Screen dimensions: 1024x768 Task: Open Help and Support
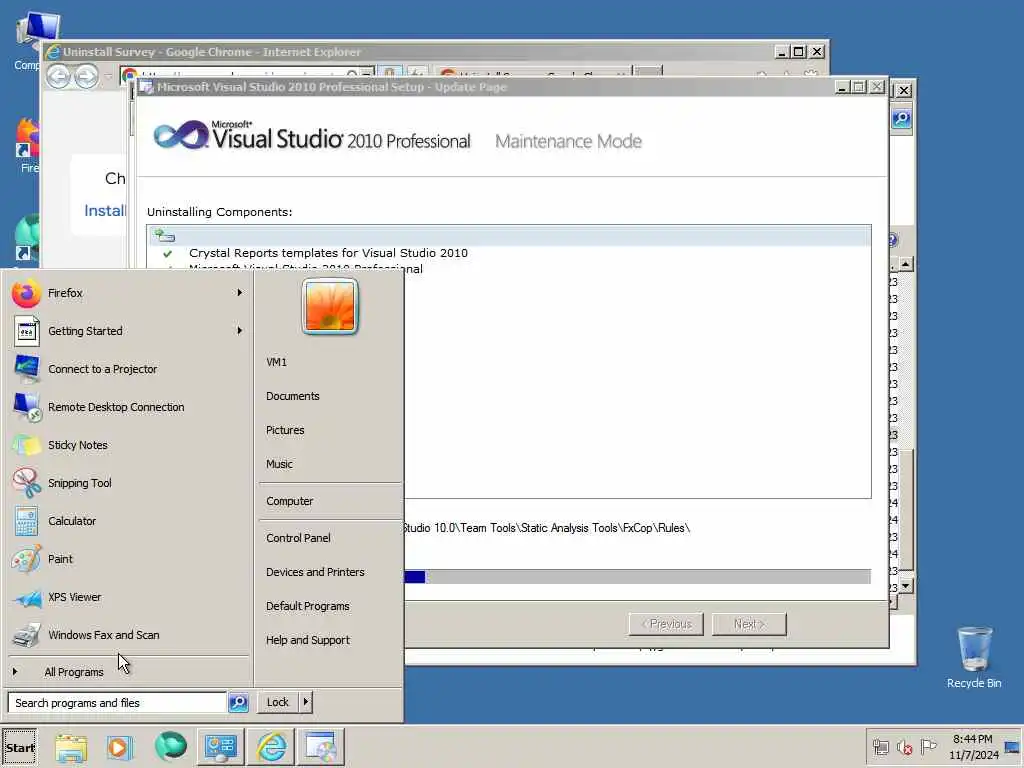[308, 640]
